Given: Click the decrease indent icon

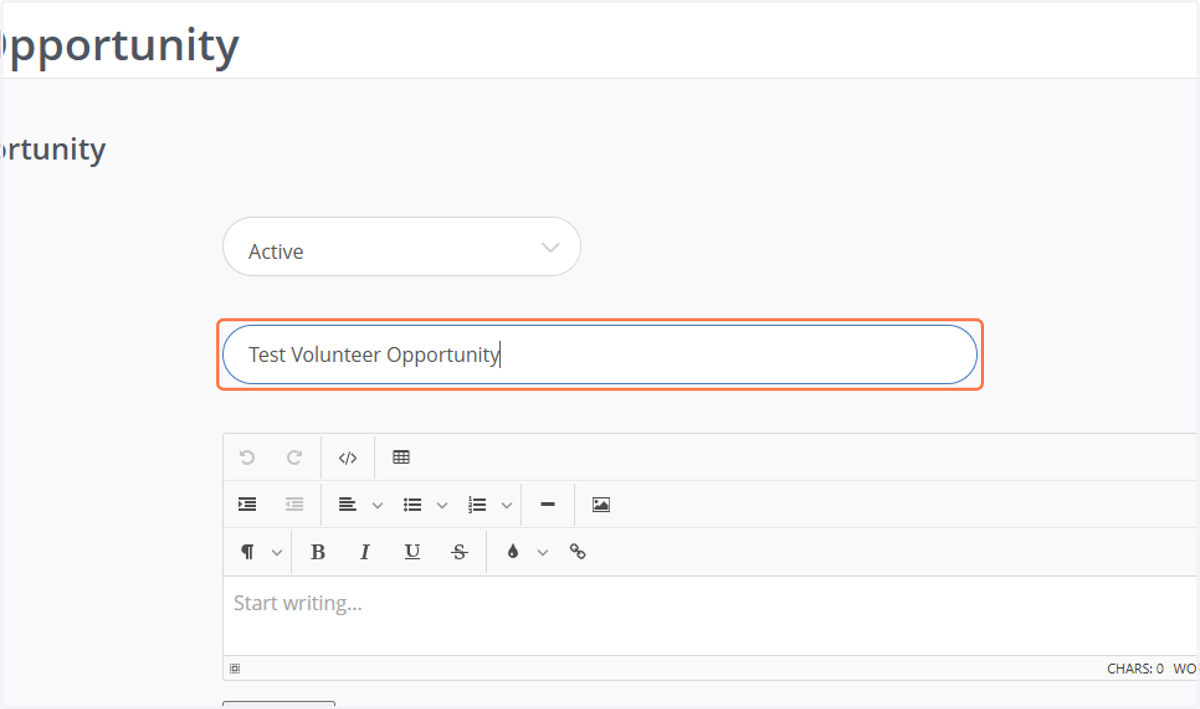Looking at the screenshot, I should [x=294, y=505].
